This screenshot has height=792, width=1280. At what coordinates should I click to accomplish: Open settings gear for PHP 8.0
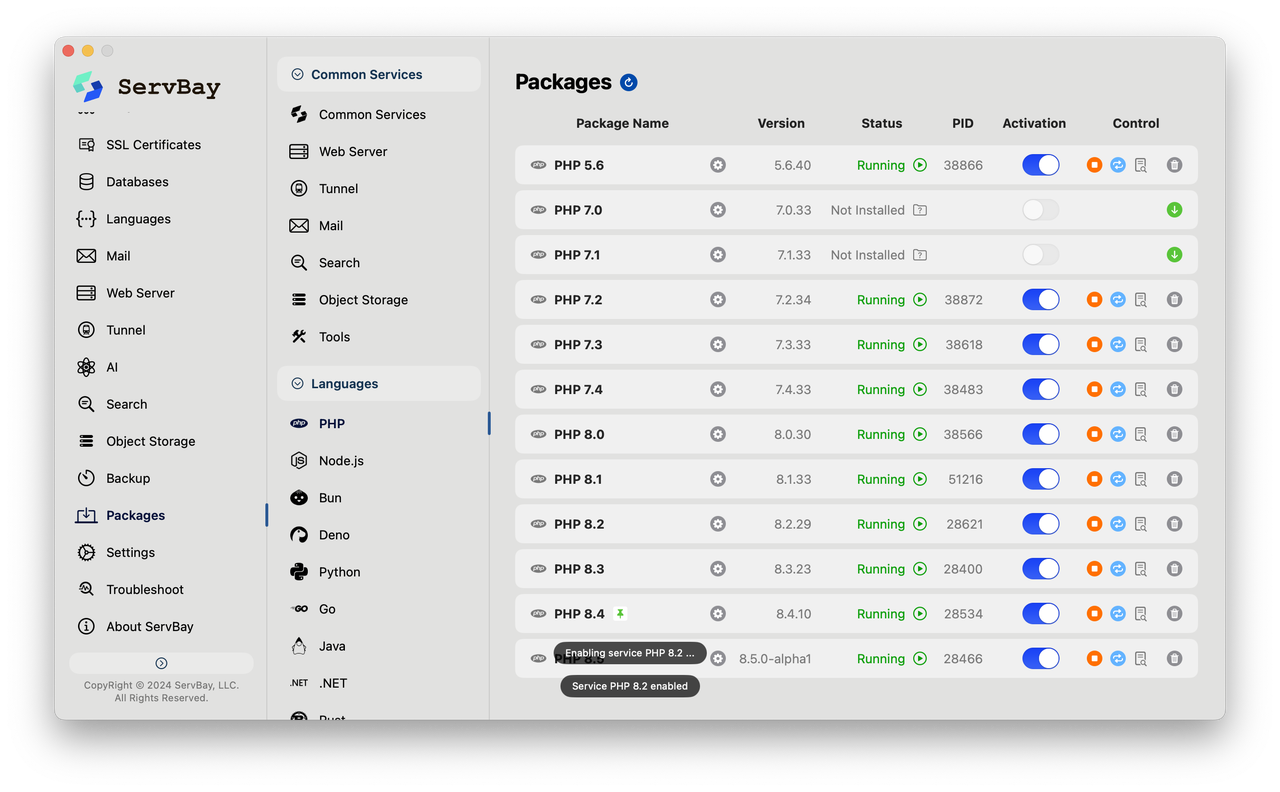click(718, 434)
